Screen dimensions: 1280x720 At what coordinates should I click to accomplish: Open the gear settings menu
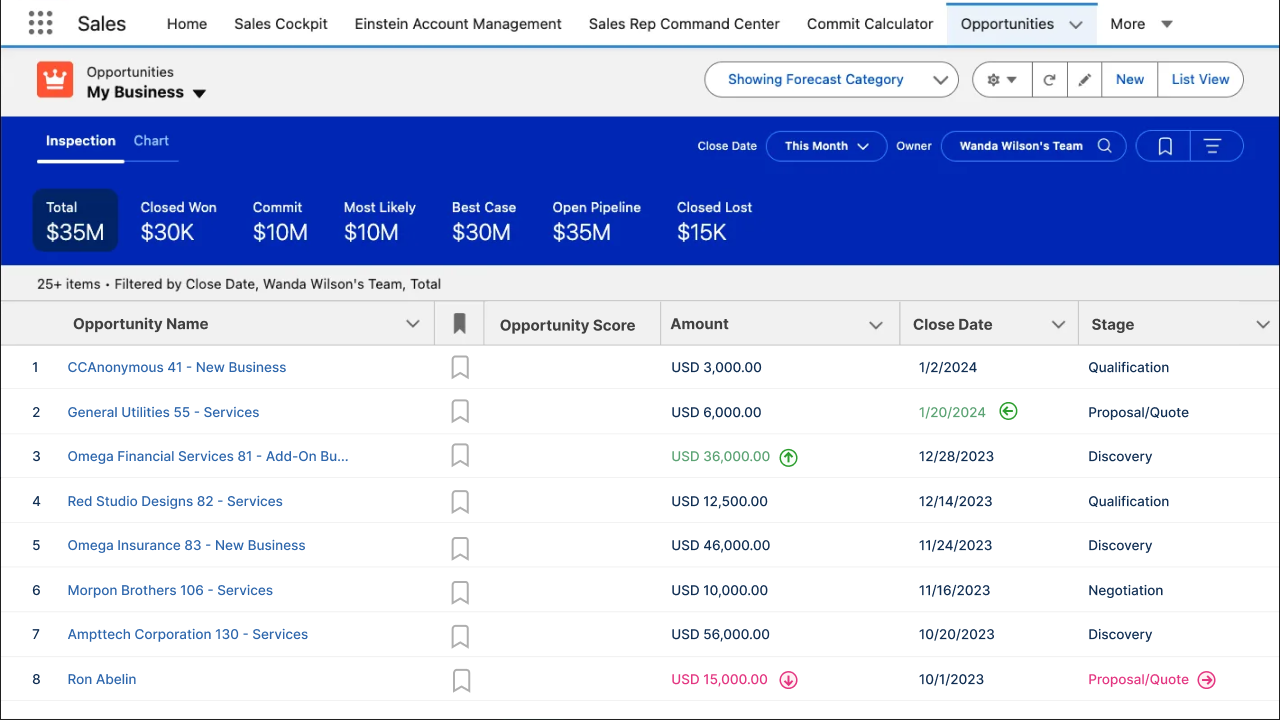coord(1001,80)
